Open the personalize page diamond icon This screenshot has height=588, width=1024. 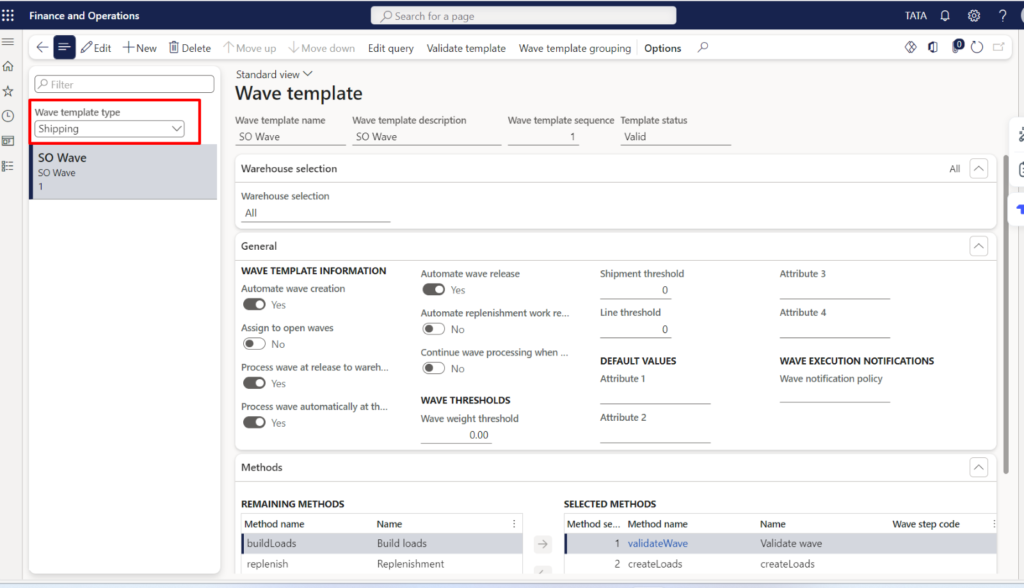[910, 47]
